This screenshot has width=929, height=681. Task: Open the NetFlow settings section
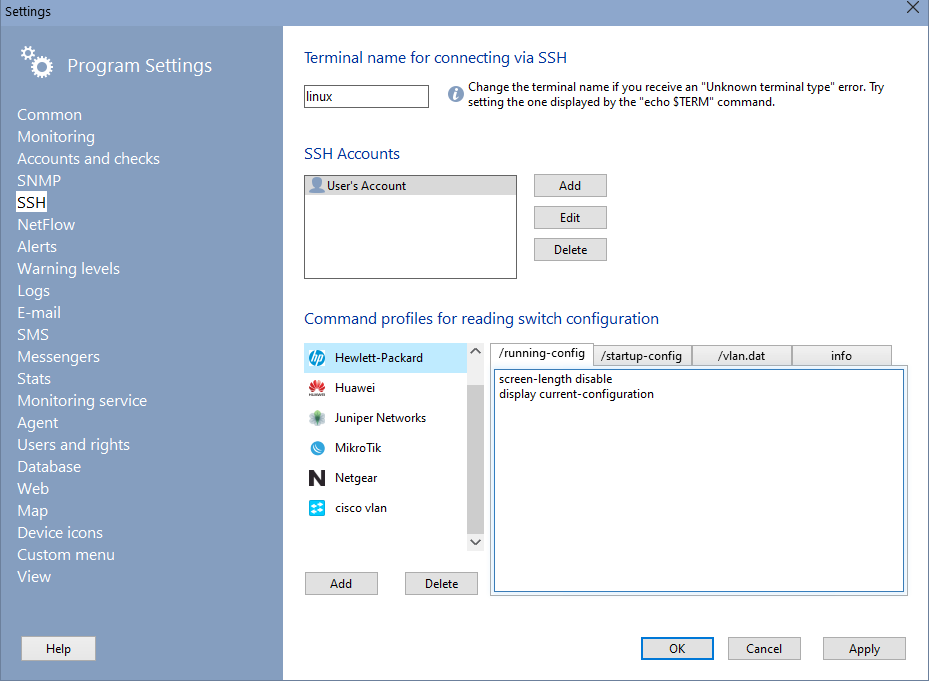(x=45, y=224)
